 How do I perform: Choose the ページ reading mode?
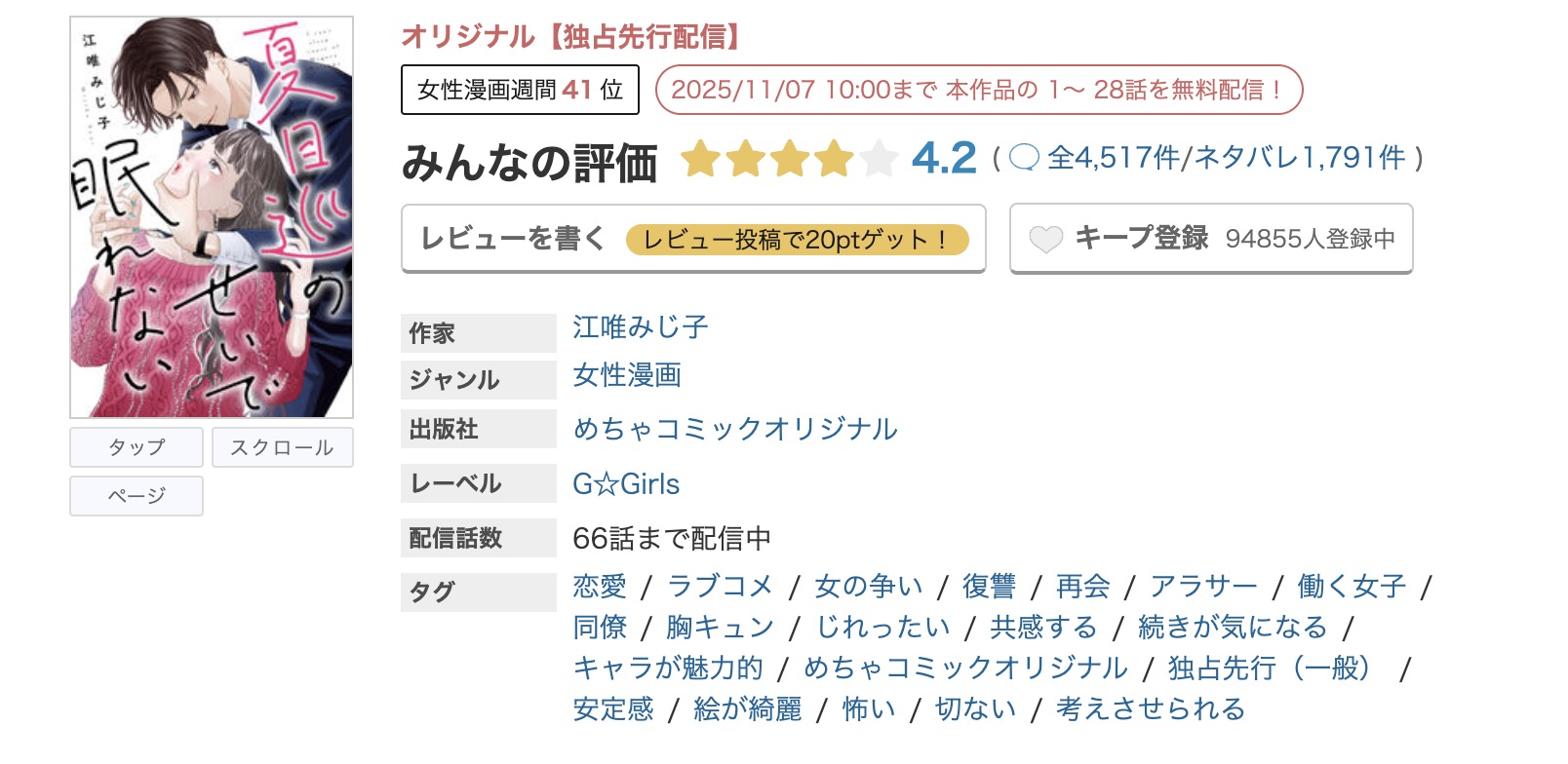click(x=136, y=496)
